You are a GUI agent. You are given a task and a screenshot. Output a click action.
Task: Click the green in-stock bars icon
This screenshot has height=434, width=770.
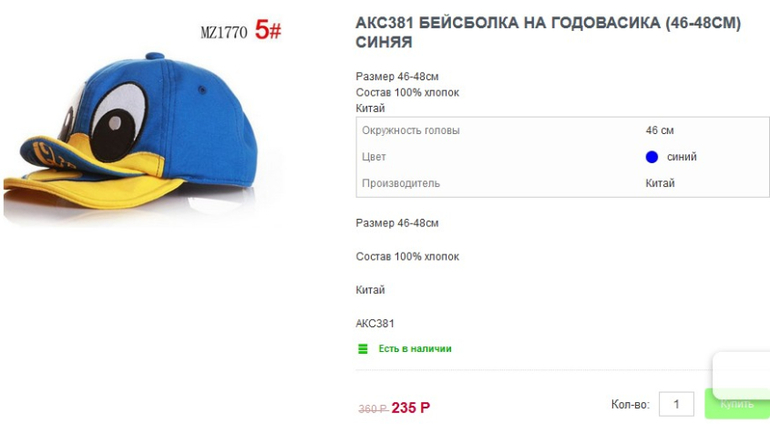363,349
